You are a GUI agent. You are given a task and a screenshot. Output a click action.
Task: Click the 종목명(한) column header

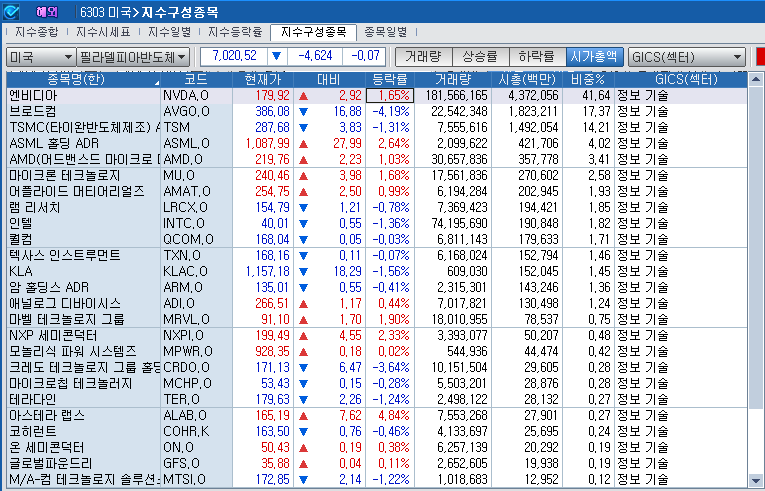(x=83, y=80)
